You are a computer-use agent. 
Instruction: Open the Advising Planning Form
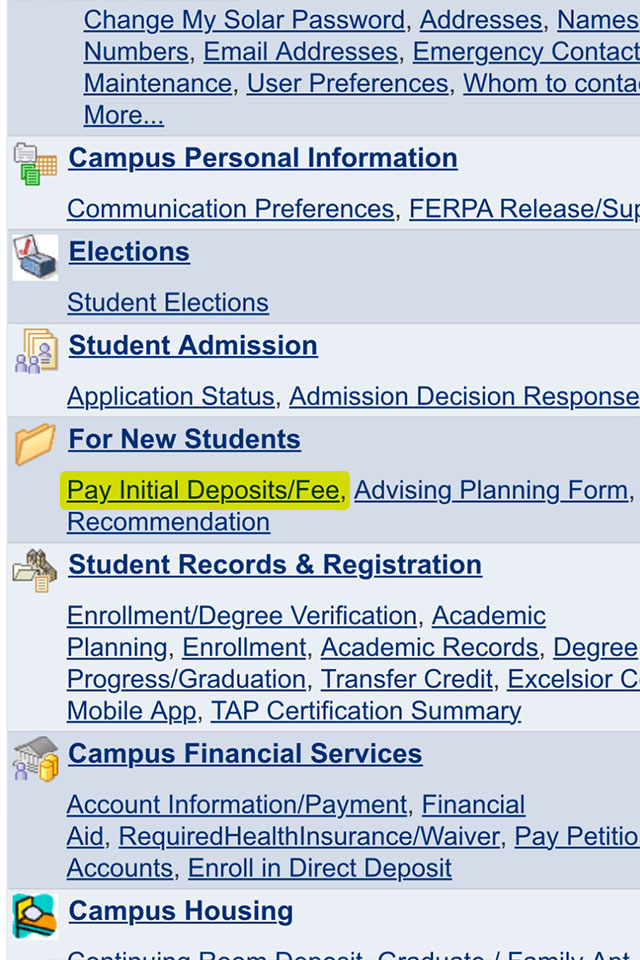pyautogui.click(x=490, y=491)
